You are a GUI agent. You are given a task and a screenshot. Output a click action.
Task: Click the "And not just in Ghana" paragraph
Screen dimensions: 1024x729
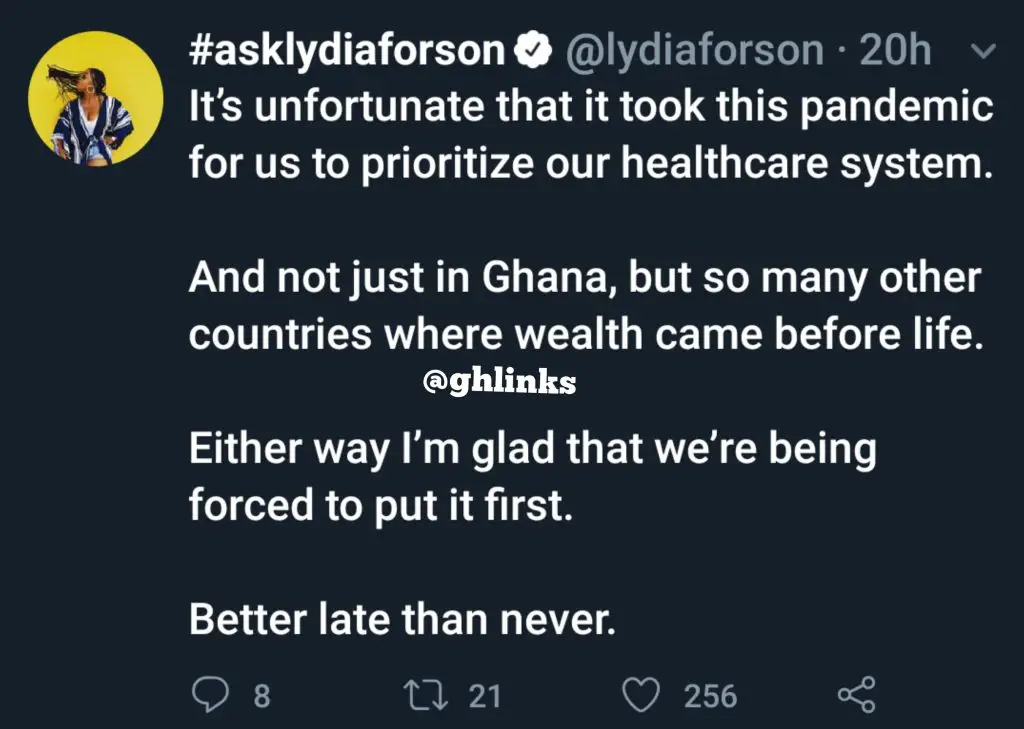tap(586, 306)
